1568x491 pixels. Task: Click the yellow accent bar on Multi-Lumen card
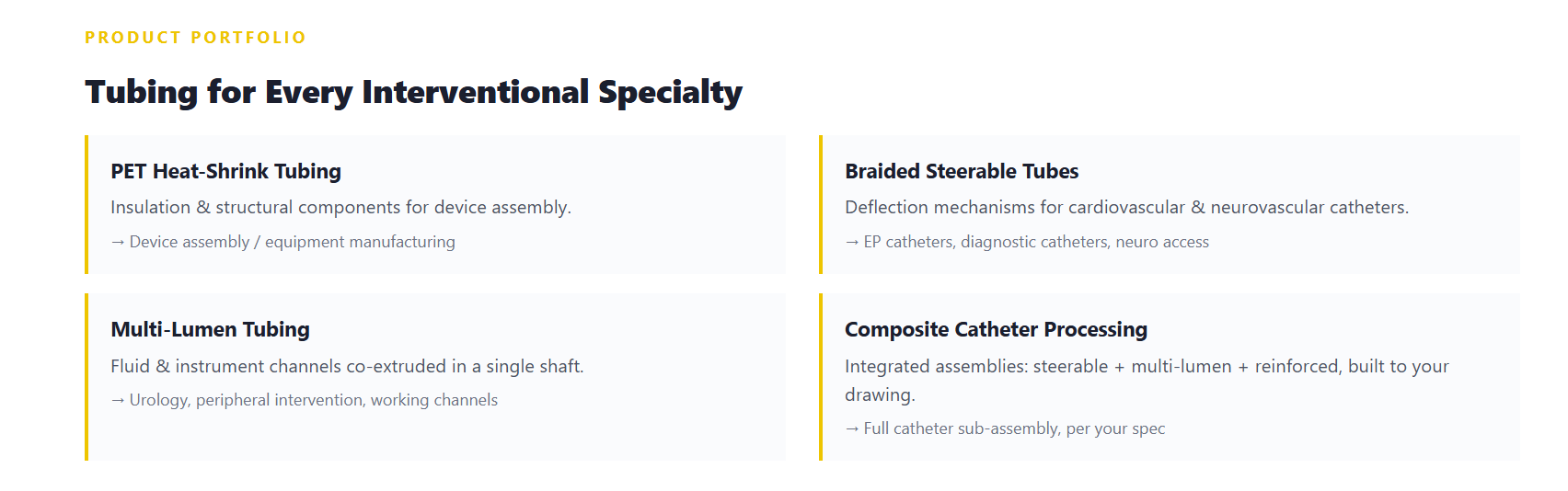tap(86, 377)
